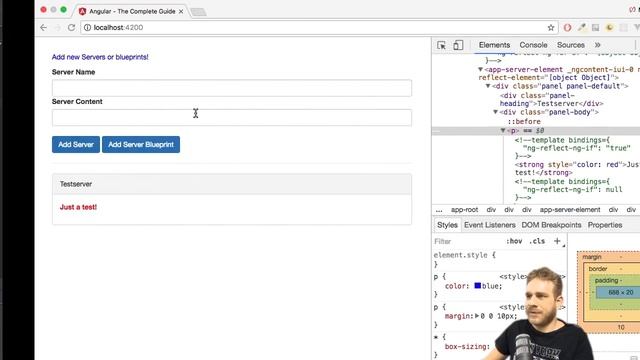The image size is (640, 360).
Task: Click the box-sizing property name
Action: (467, 346)
